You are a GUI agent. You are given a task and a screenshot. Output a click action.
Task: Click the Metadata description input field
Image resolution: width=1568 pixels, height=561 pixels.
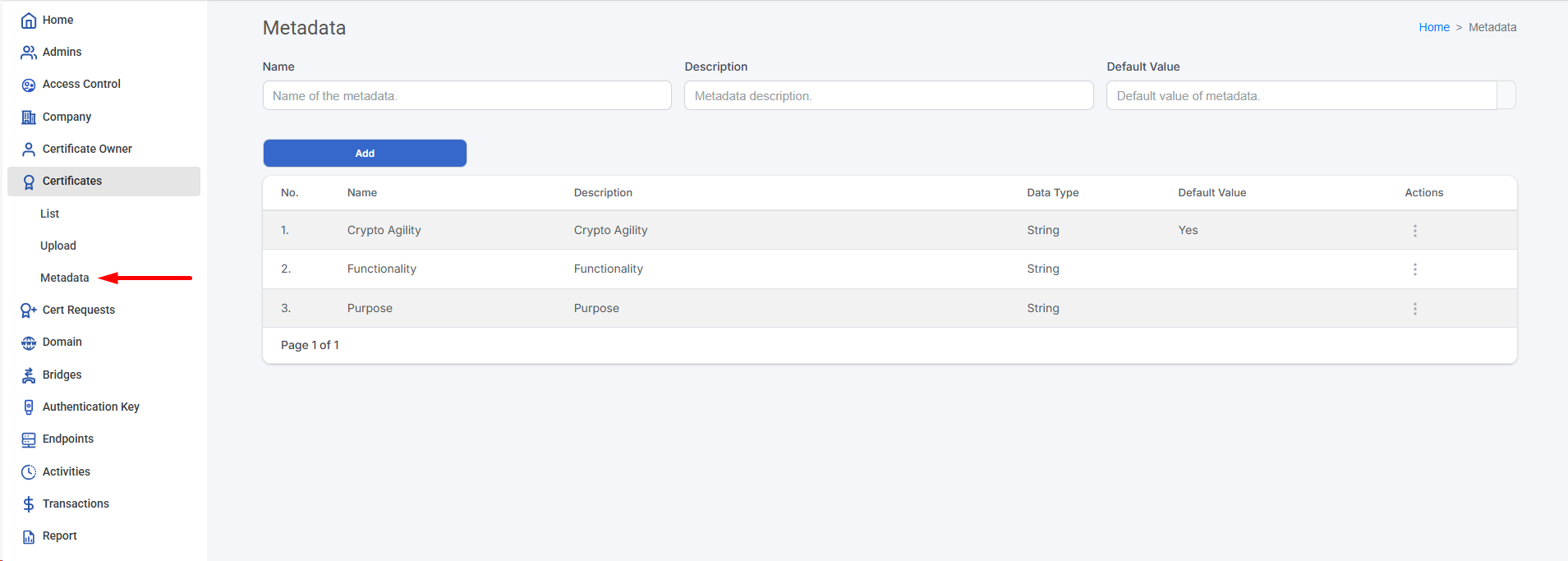point(888,96)
